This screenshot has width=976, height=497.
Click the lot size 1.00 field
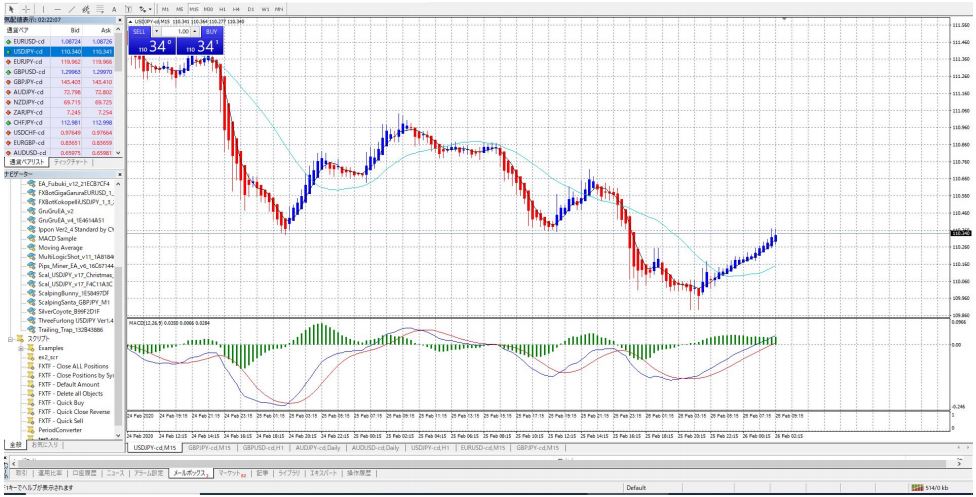(176, 31)
